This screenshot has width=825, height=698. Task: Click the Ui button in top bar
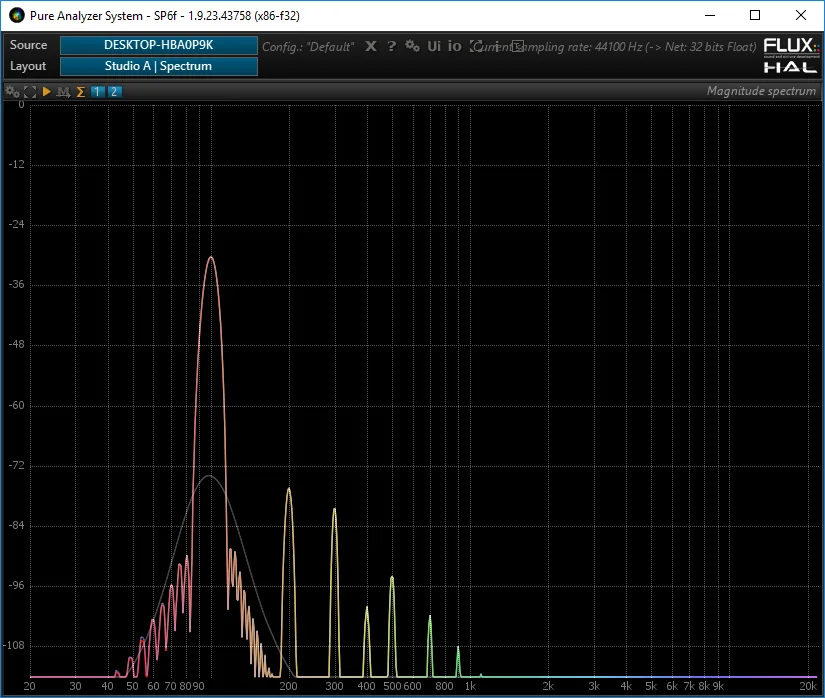click(x=434, y=46)
